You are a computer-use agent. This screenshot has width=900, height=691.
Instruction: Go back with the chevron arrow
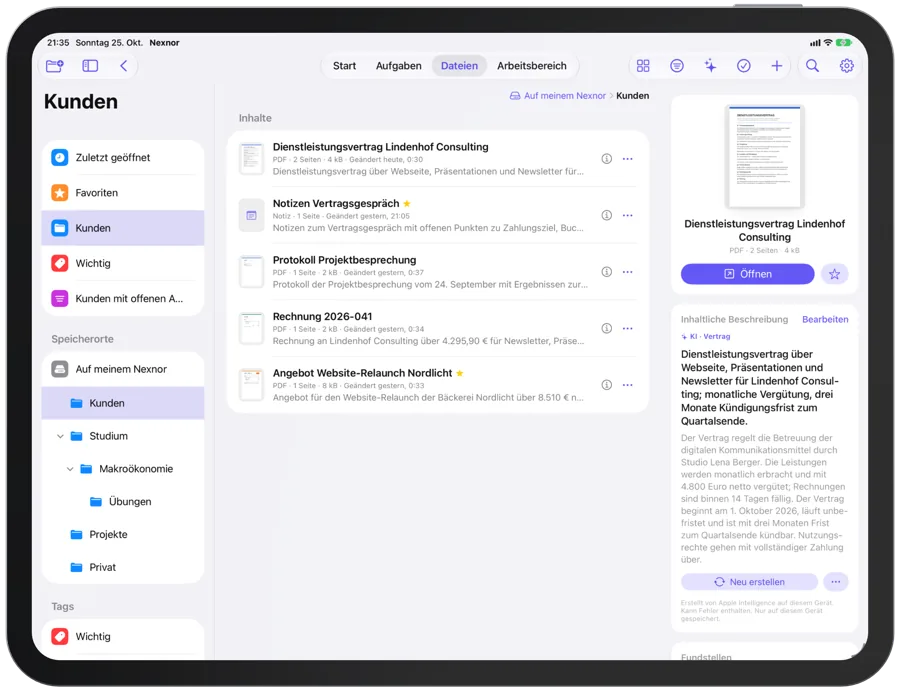(x=123, y=66)
